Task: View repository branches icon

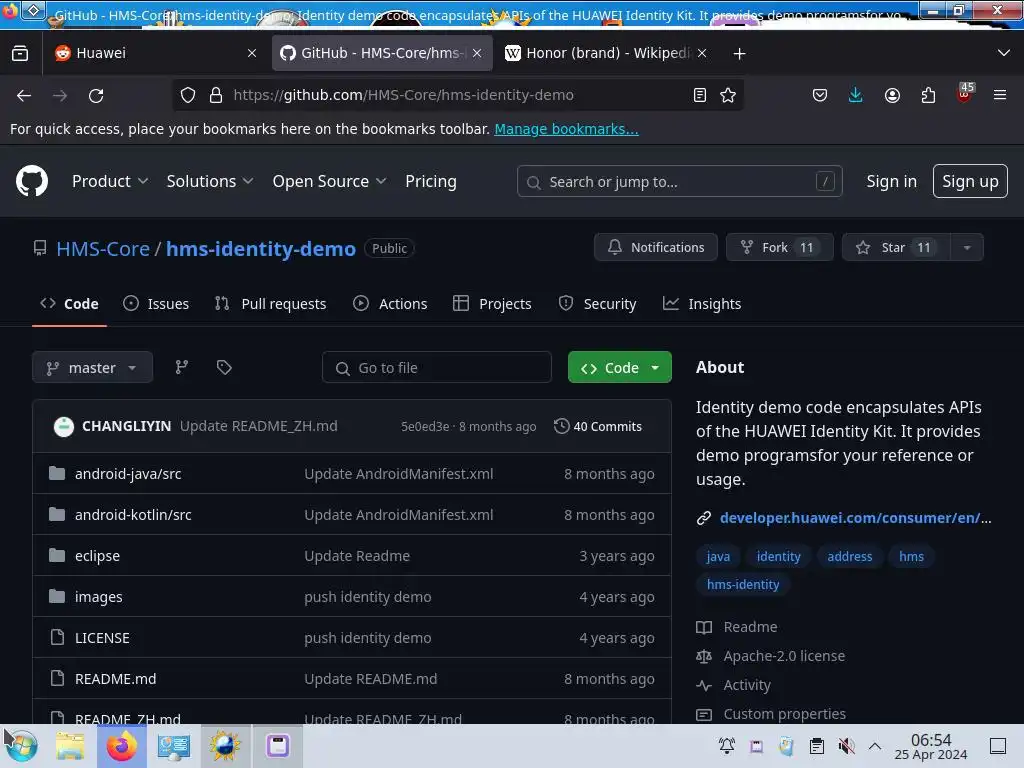Action: (x=182, y=367)
